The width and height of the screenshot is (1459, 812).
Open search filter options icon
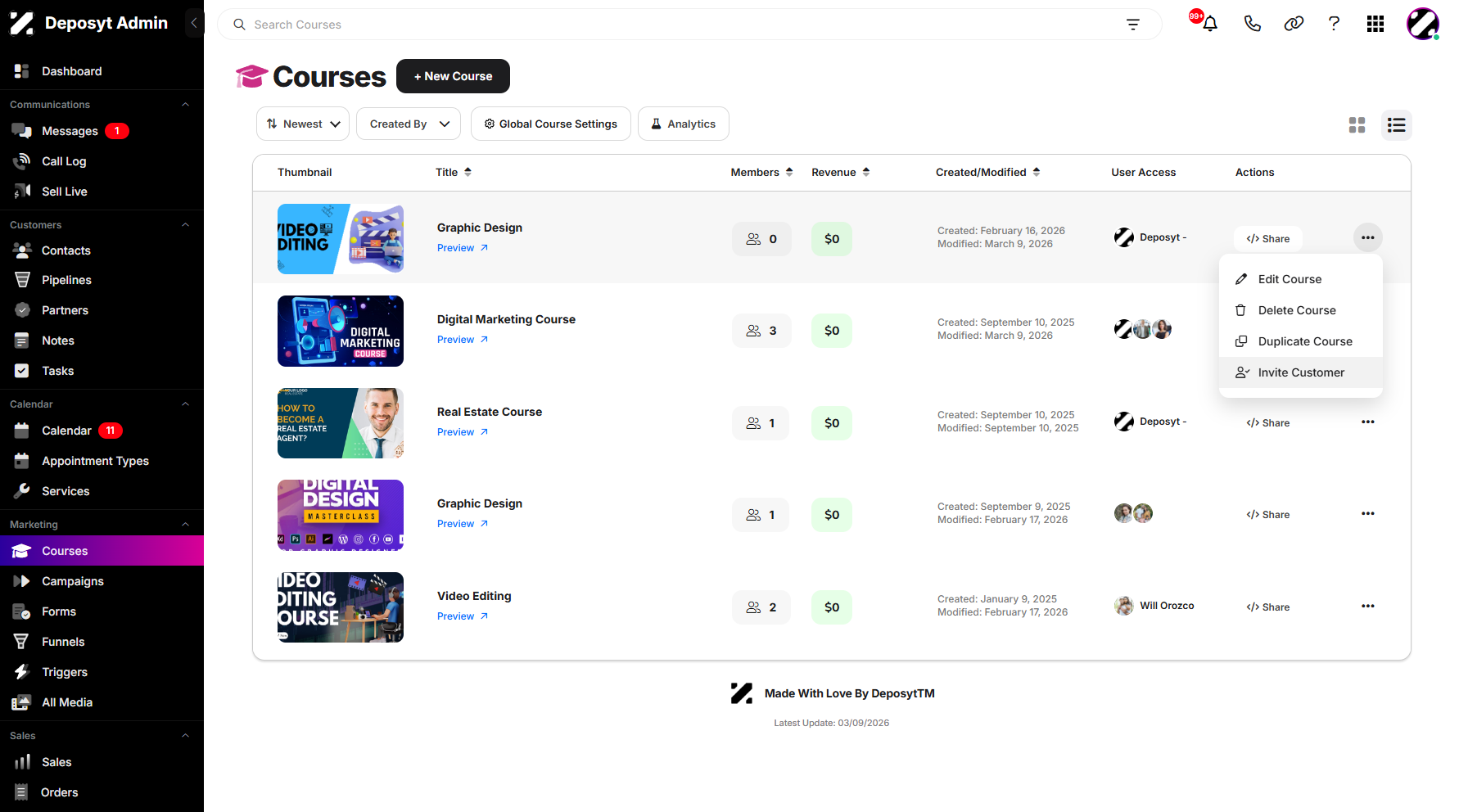point(1133,25)
